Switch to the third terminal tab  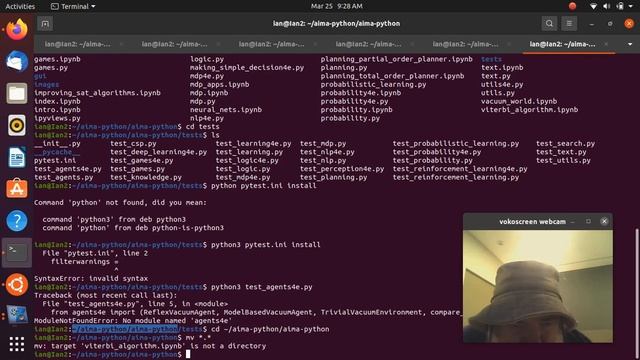271,44
